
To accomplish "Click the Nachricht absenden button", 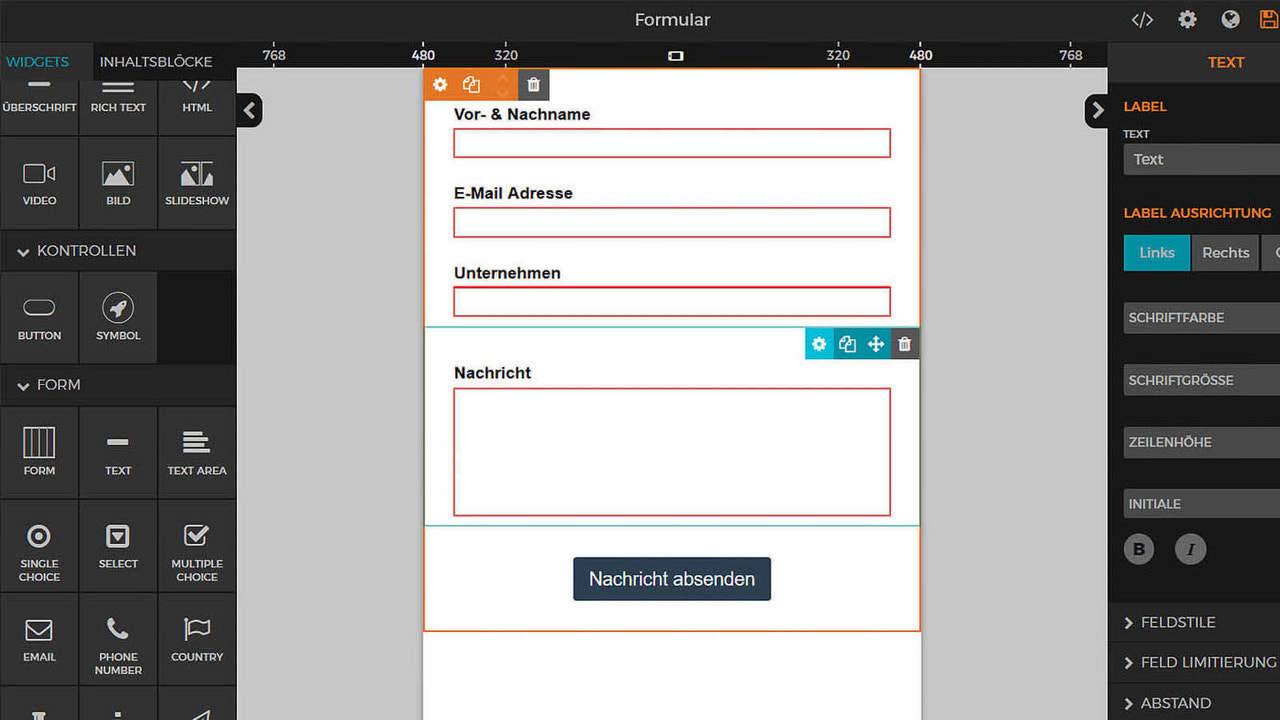I will pos(671,578).
